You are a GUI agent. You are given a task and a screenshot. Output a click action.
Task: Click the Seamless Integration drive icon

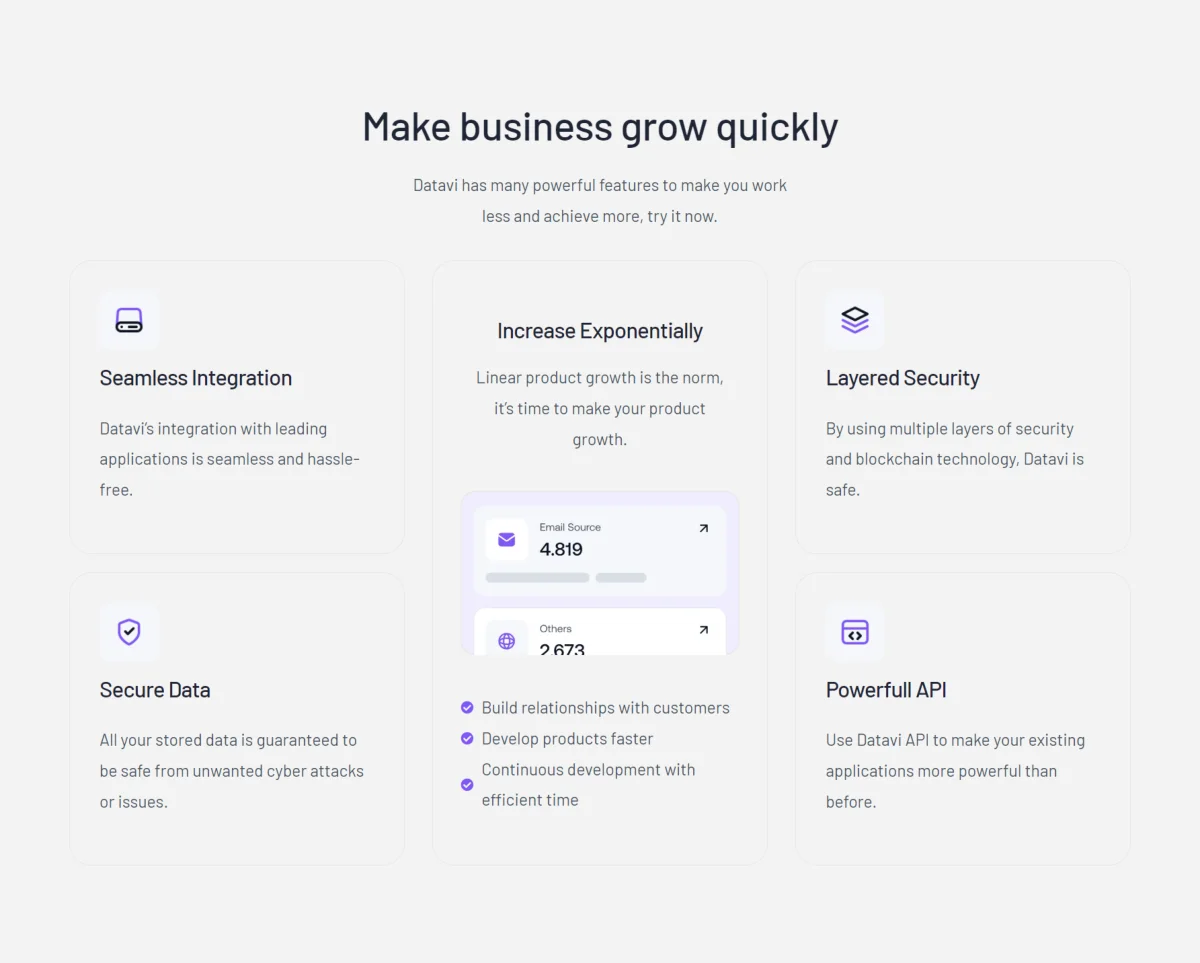click(x=129, y=320)
